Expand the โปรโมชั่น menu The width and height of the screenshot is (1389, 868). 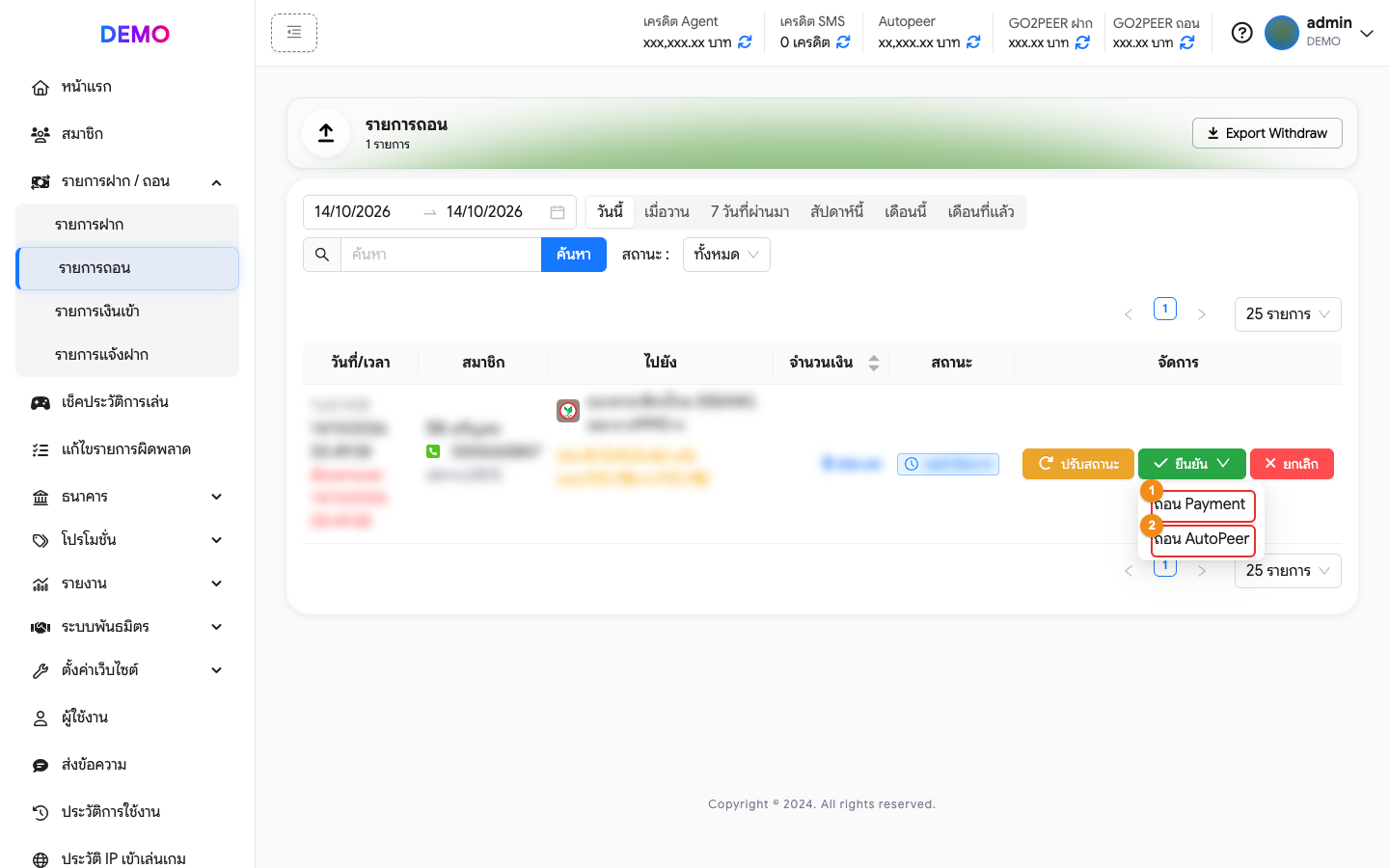click(x=127, y=540)
